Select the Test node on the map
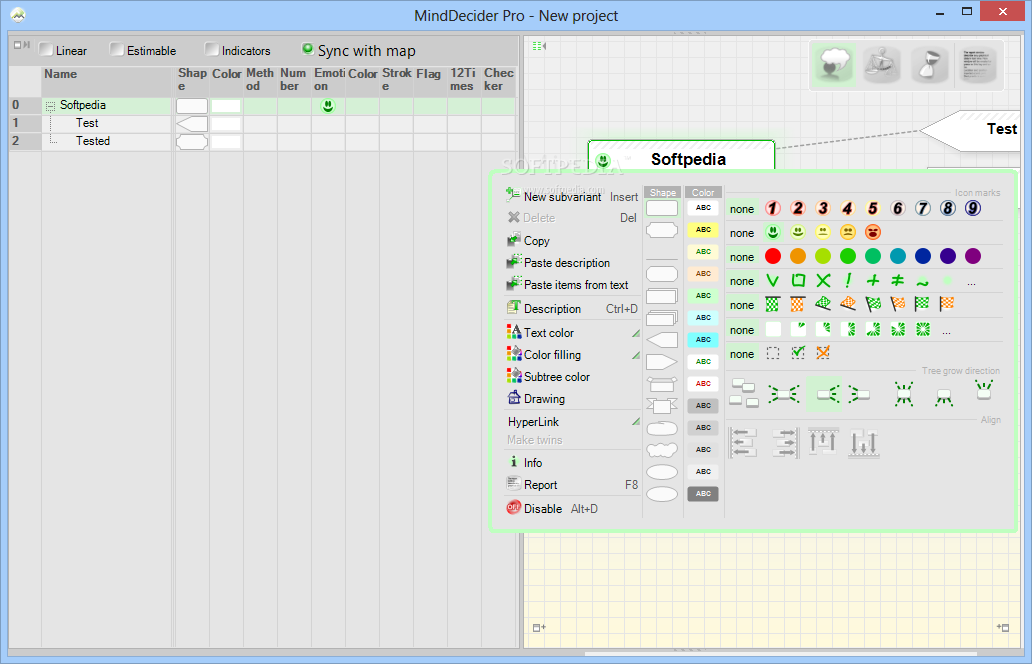The image size is (1032, 664). click(x=970, y=131)
